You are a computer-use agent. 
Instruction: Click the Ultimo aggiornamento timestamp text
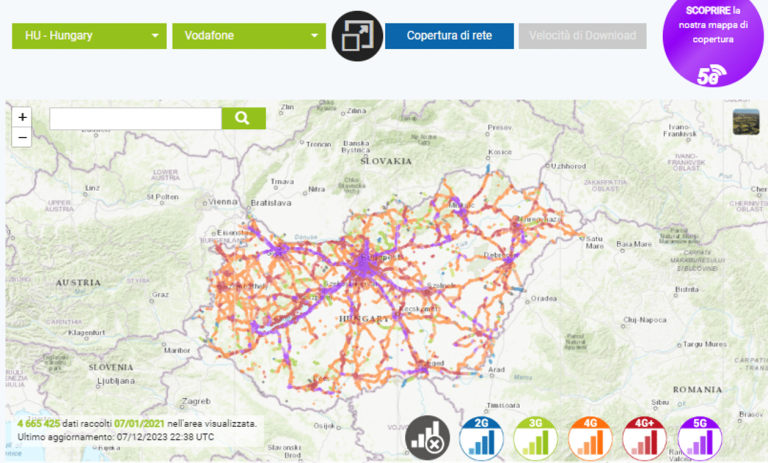point(116,437)
